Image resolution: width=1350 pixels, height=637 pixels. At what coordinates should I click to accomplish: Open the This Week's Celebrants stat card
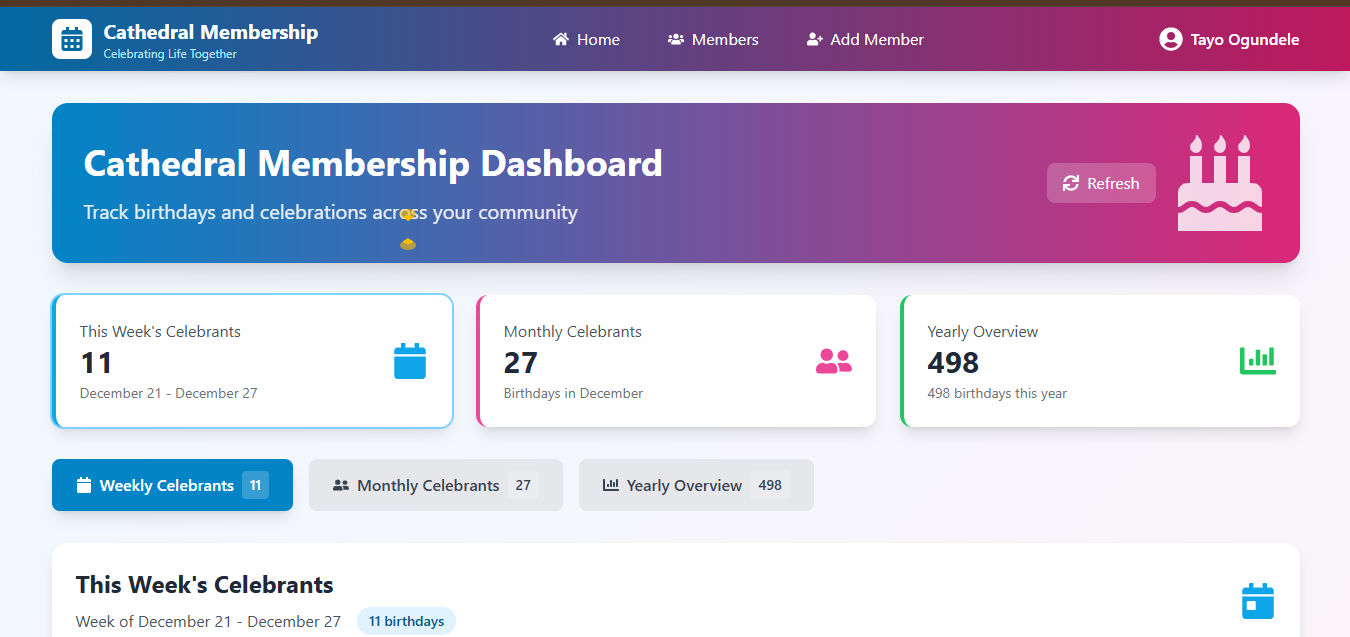click(252, 361)
